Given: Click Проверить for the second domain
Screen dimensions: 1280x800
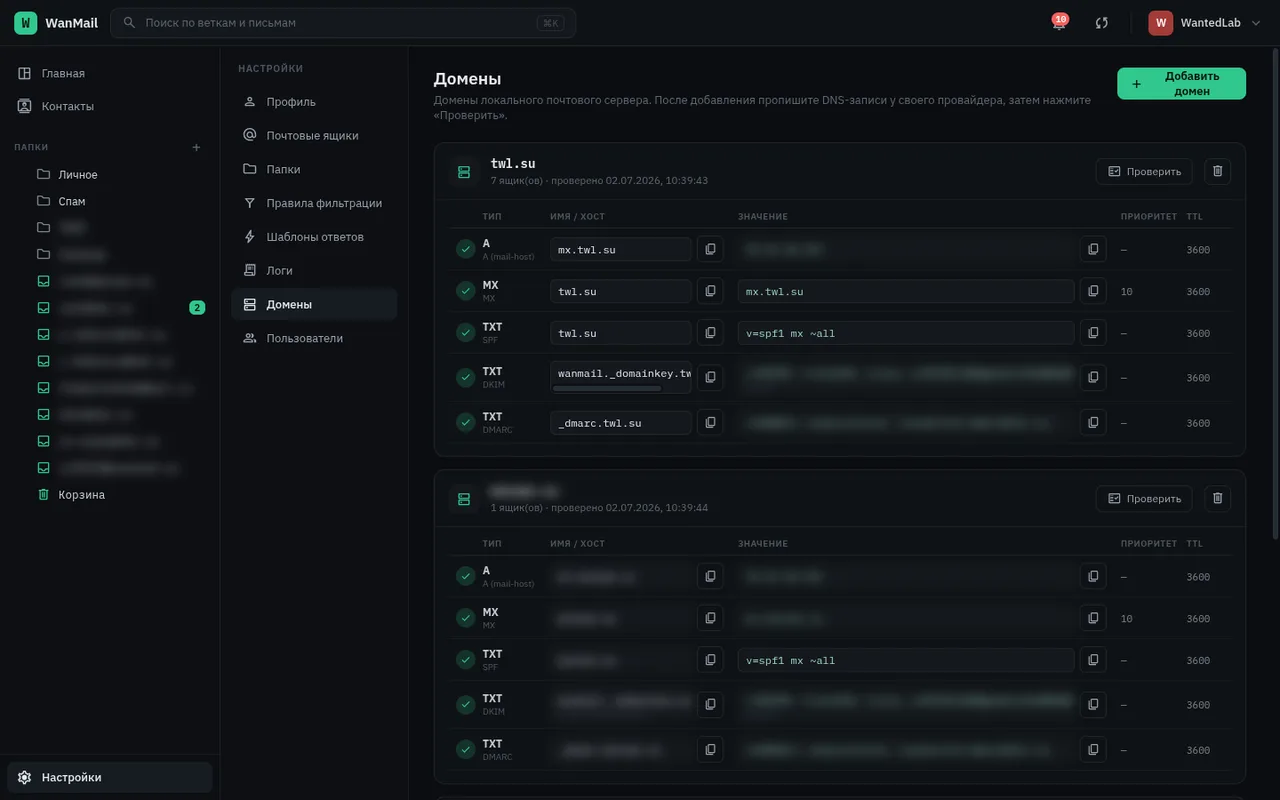Looking at the screenshot, I should click(x=1144, y=498).
